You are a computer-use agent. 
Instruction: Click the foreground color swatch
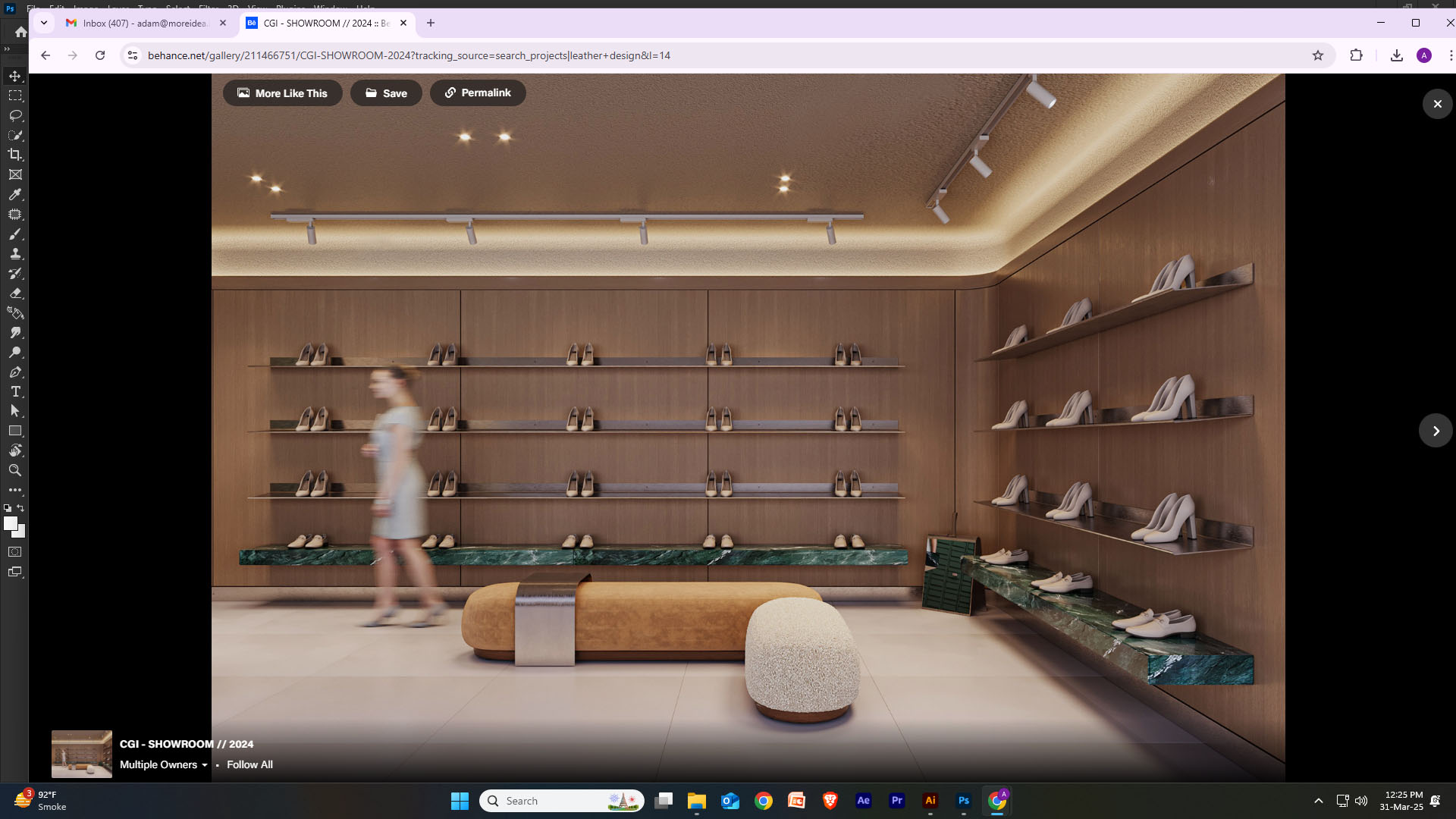pos(10,523)
